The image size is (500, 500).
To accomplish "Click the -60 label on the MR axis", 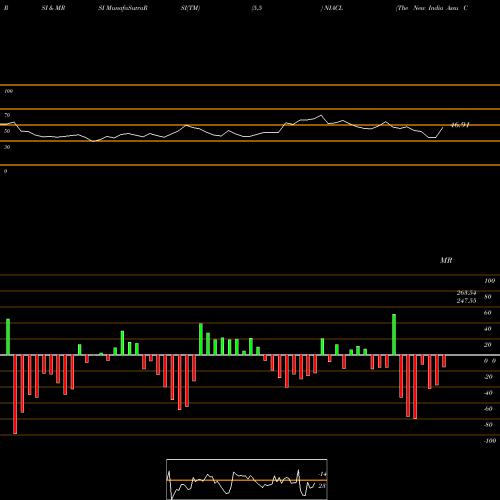I will [488, 409].
